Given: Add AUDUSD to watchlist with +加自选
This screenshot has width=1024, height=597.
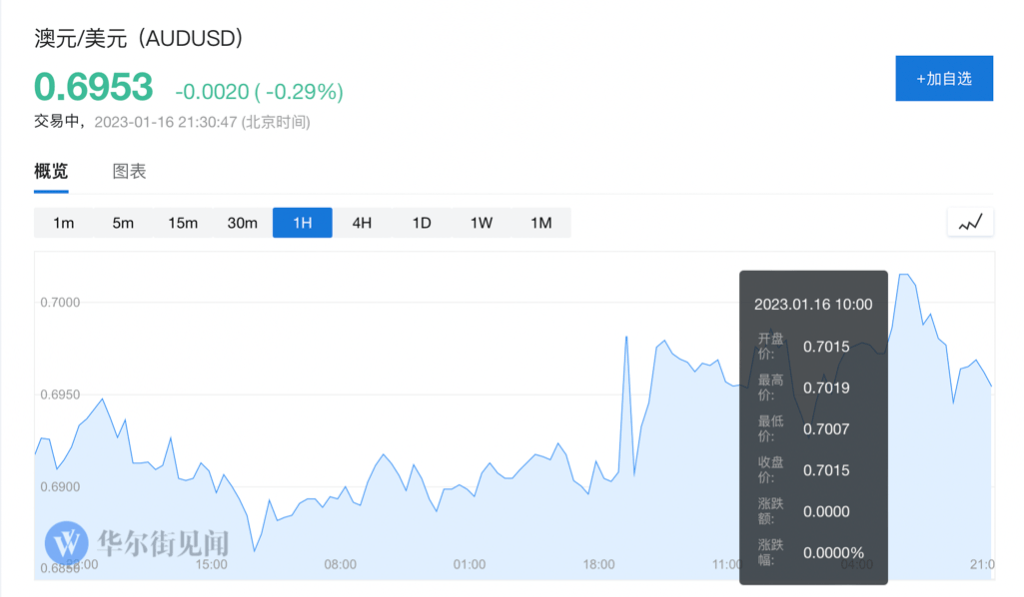Looking at the screenshot, I should pyautogui.click(x=943, y=78).
